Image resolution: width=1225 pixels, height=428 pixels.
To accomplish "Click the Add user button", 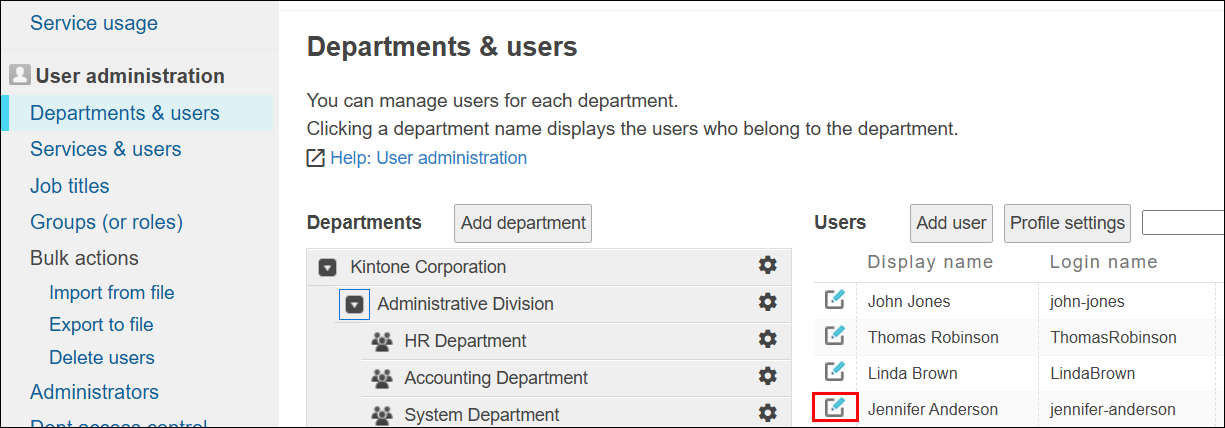I will click(951, 223).
